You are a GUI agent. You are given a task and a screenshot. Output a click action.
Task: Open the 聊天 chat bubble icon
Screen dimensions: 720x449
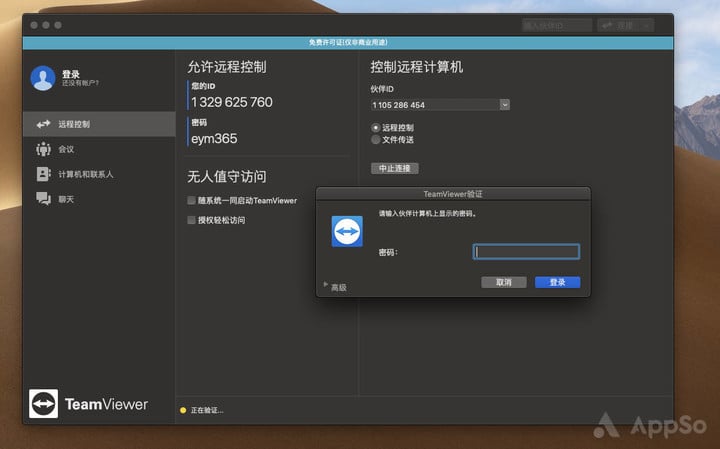click(43, 199)
